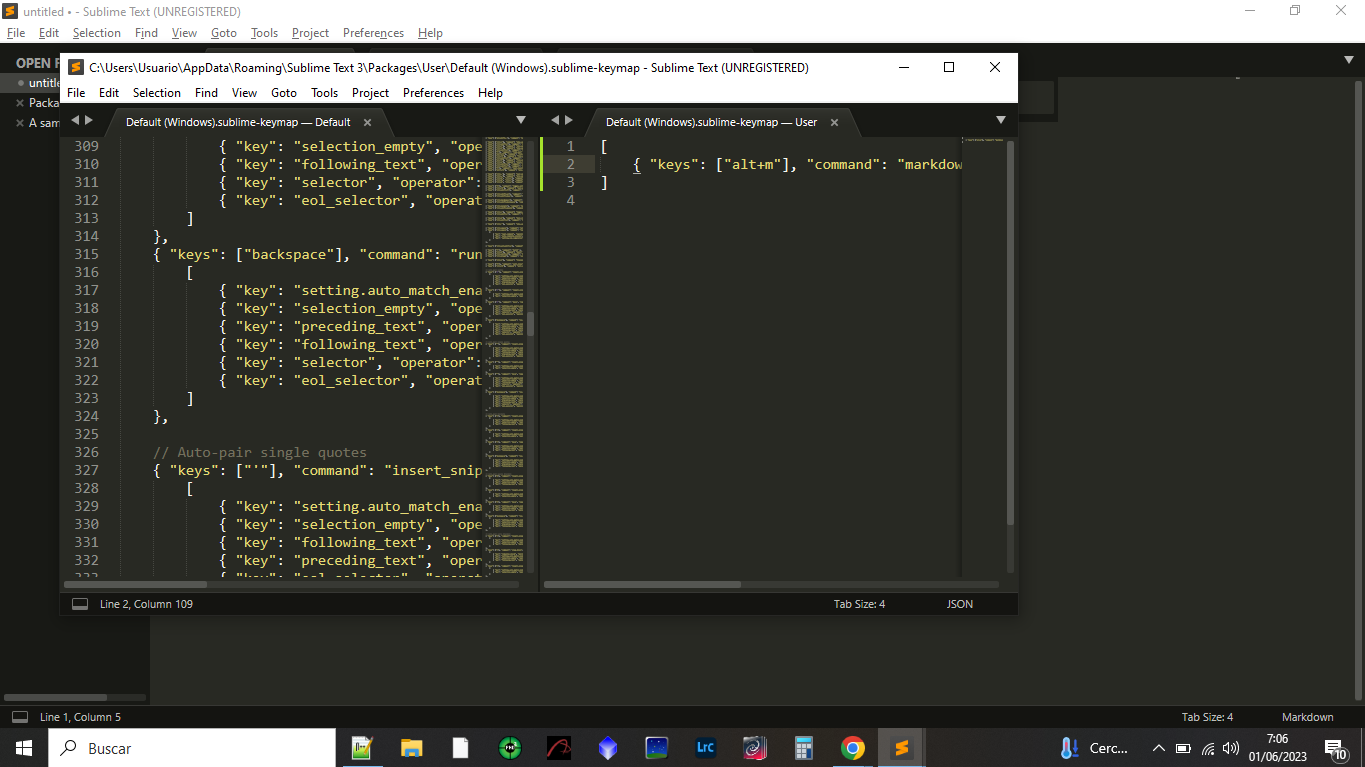Open Goto menu in the keymap window
The height and width of the screenshot is (767, 1365).
tap(284, 92)
